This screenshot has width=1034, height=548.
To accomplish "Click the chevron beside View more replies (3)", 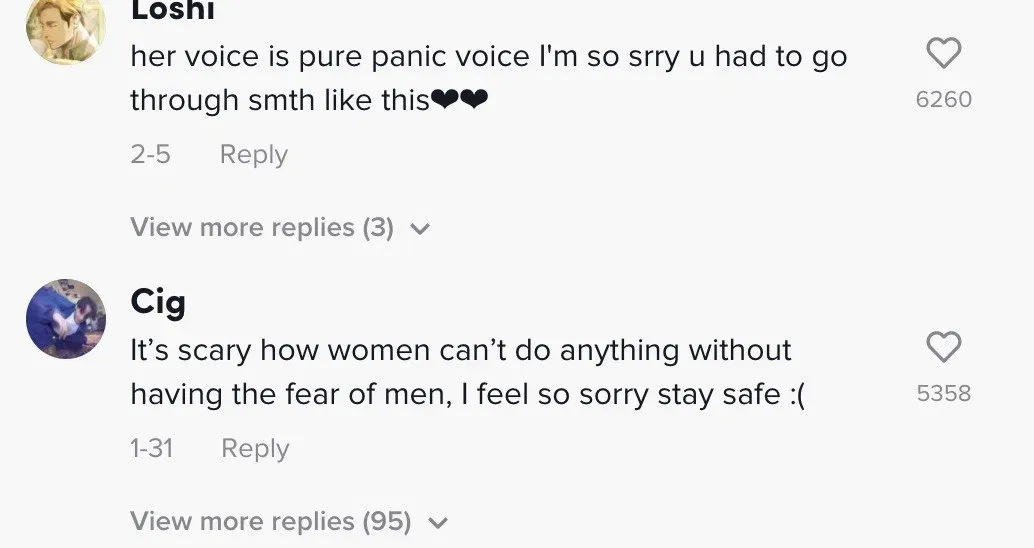I will (x=421, y=229).
